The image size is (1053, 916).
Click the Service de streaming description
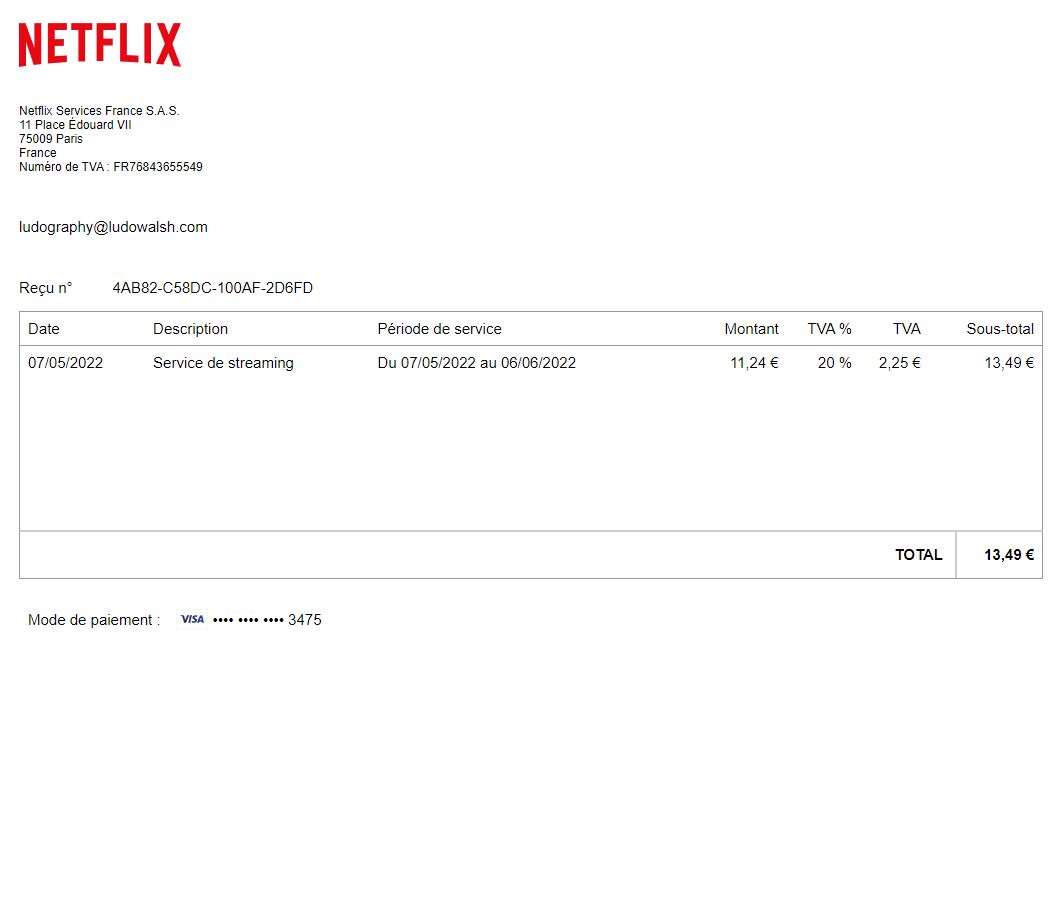[223, 363]
